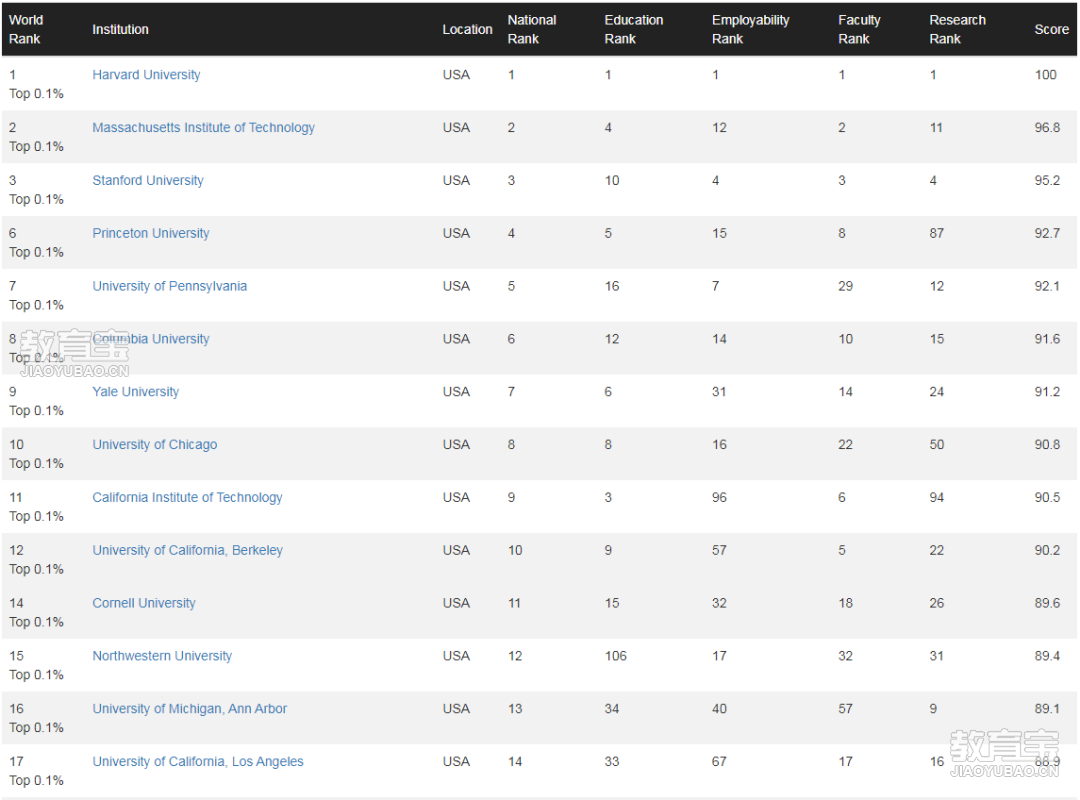1080x800 pixels.
Task: Click the Institution column header
Action: (x=120, y=30)
